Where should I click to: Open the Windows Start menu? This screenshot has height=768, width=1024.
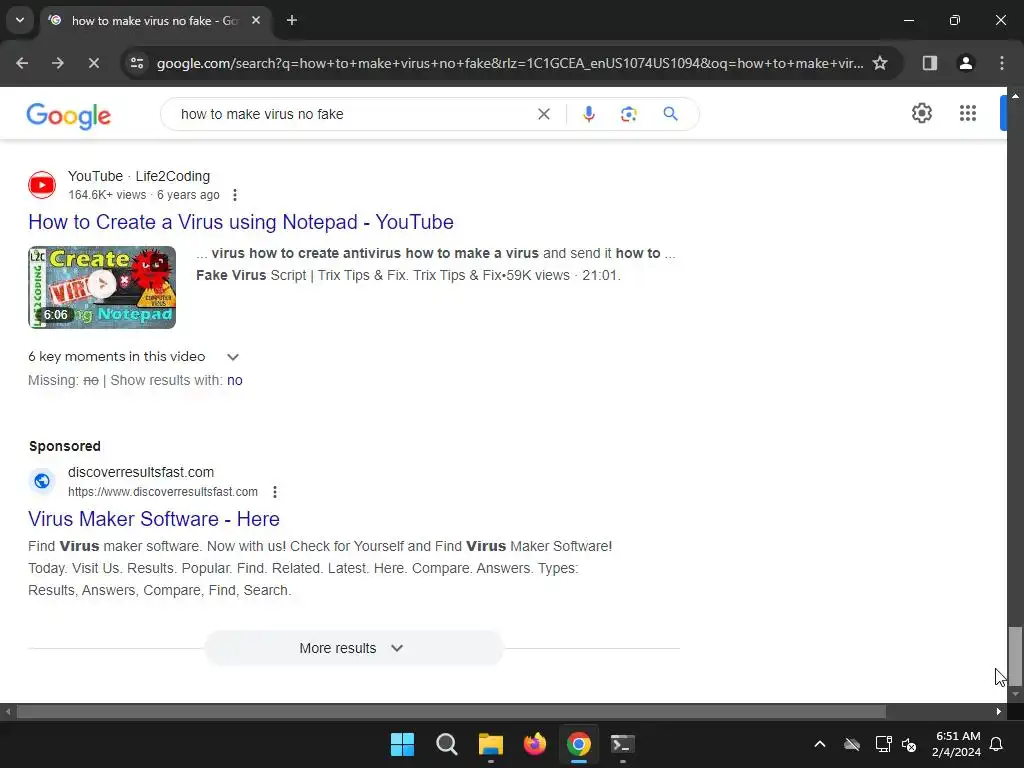coord(402,744)
